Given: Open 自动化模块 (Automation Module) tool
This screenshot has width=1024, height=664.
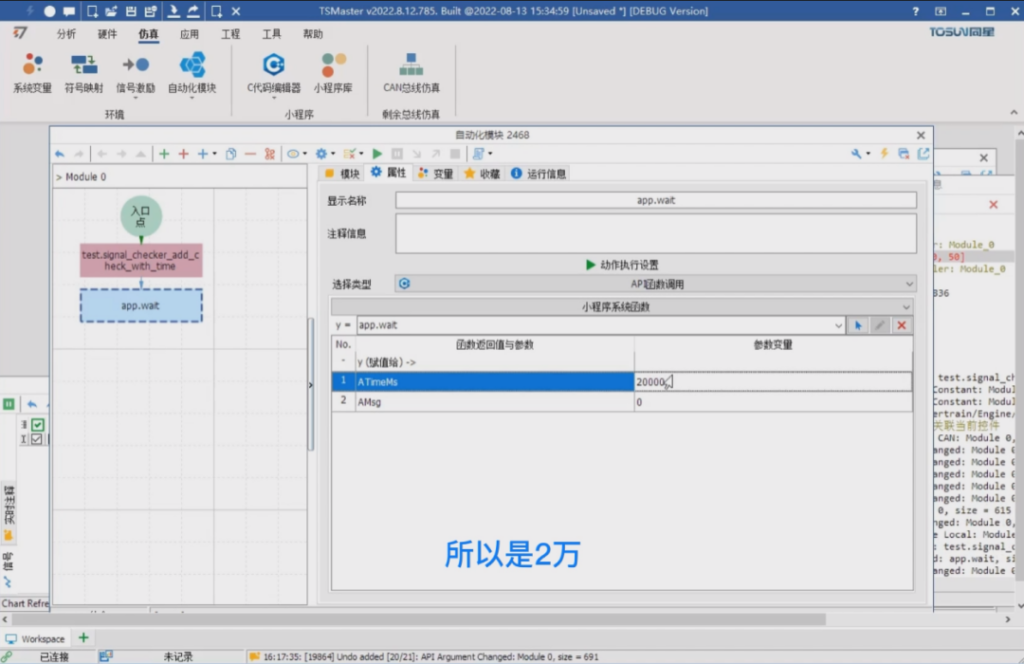Looking at the screenshot, I should tap(192, 73).
